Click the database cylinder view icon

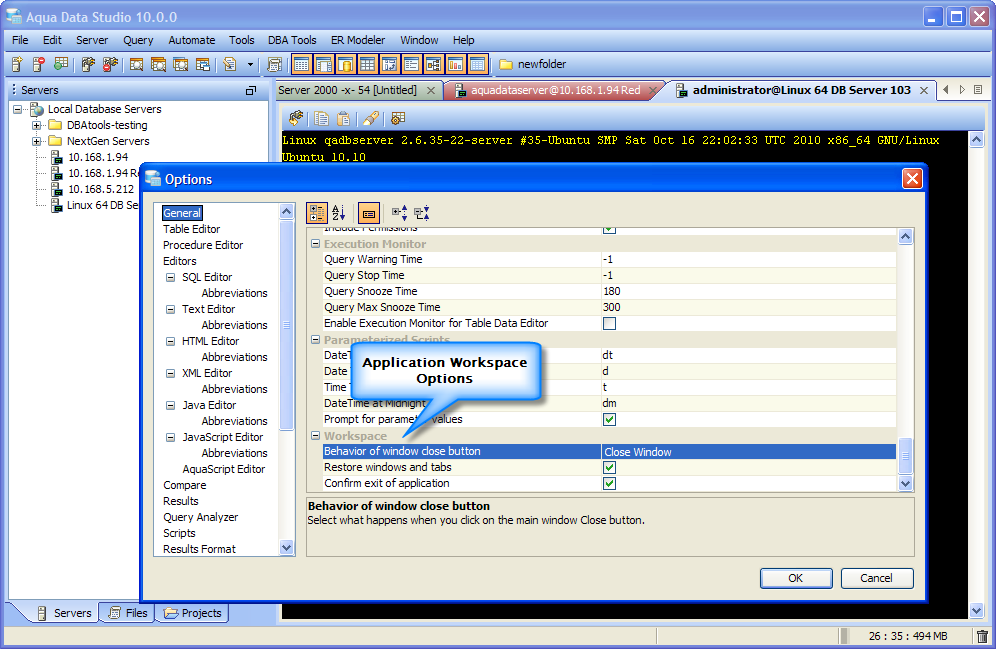pos(345,64)
